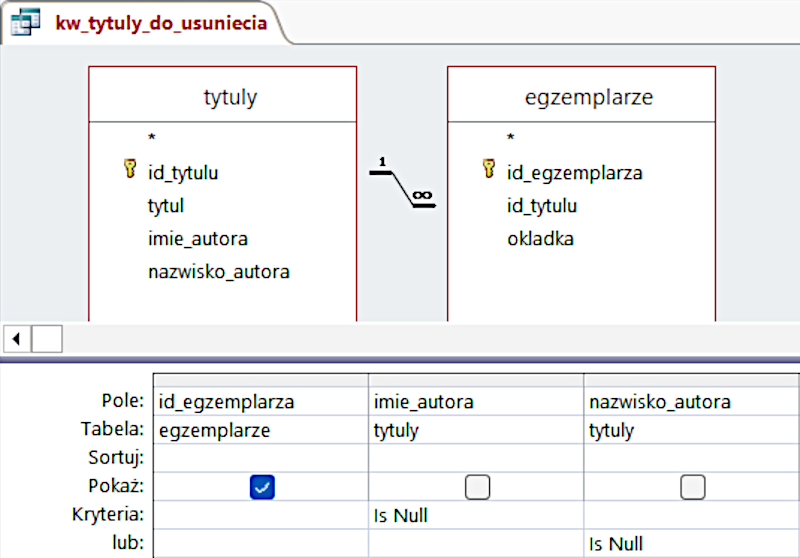This screenshot has width=800, height=558.
Task: Click the lub cell for id_egzemplarza column
Action: pos(261,544)
